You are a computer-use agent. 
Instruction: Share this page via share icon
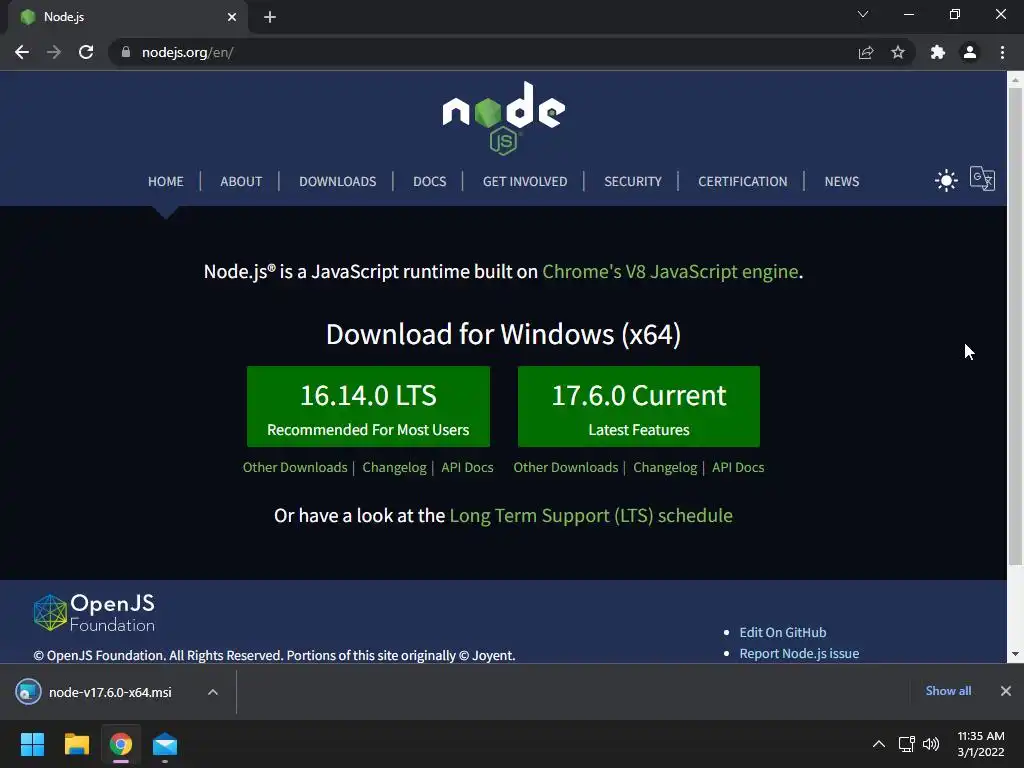point(866,52)
